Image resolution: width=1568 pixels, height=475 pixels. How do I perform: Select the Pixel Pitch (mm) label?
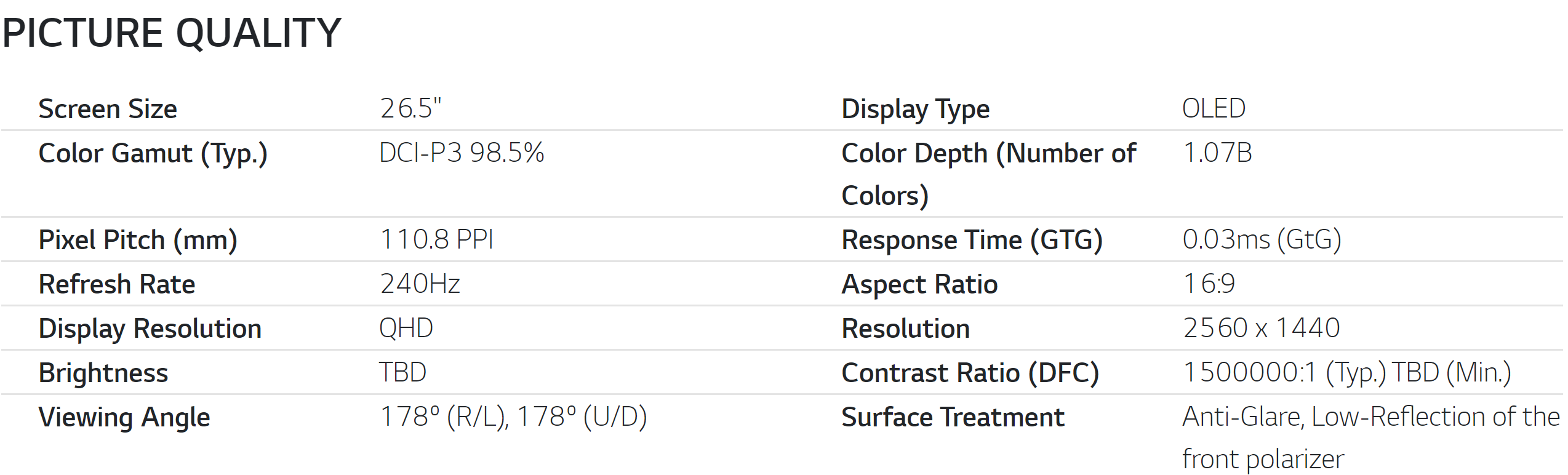[138, 241]
